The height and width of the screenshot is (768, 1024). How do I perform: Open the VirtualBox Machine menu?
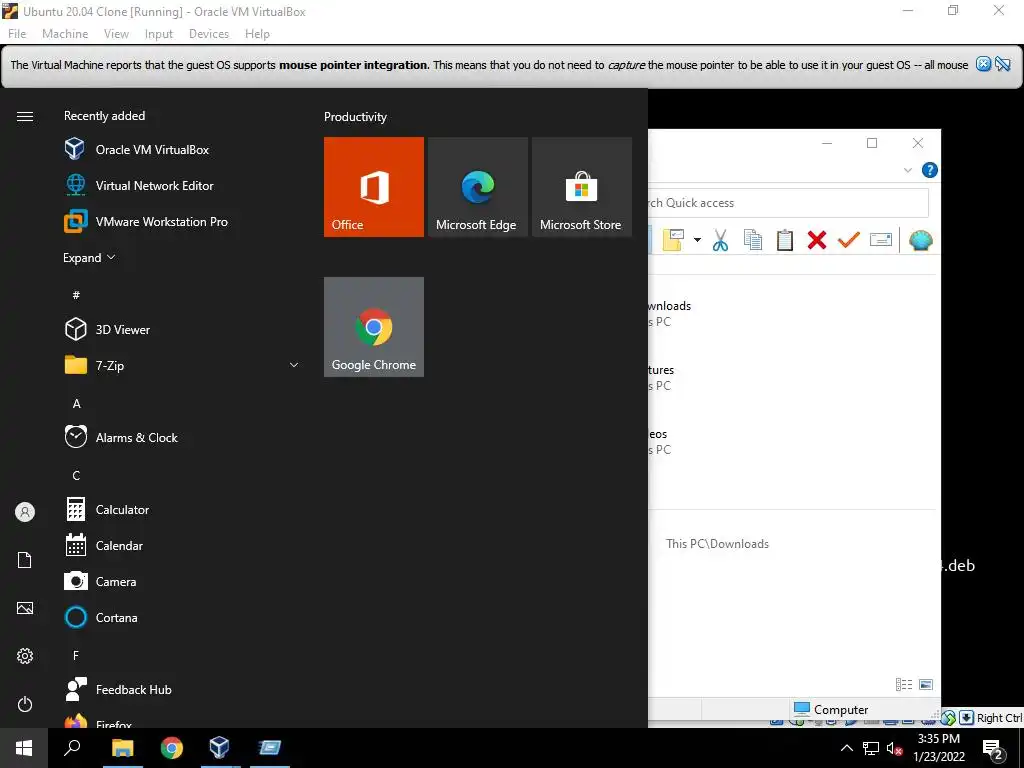click(x=65, y=34)
